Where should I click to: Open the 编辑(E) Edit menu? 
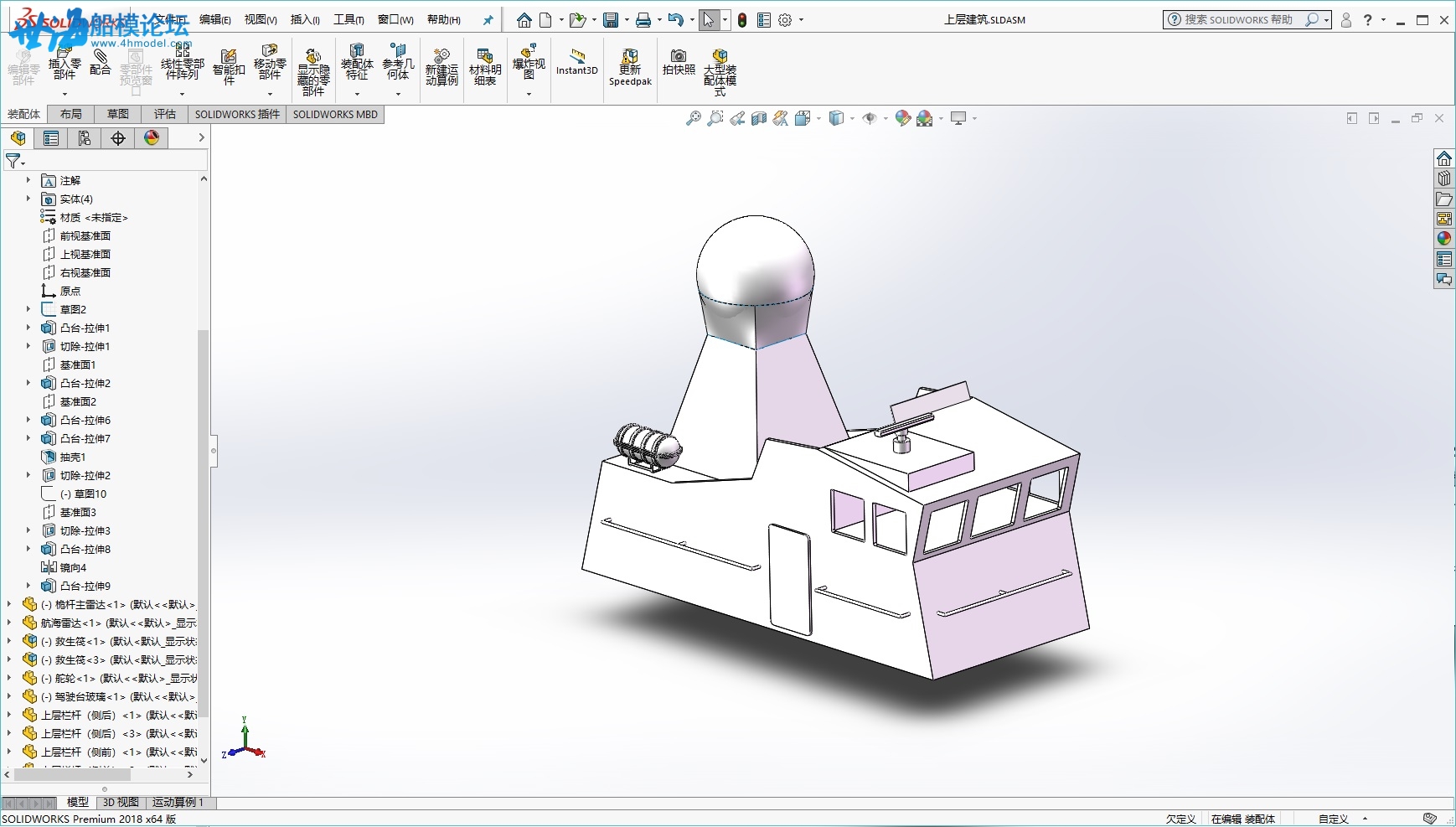pos(215,19)
